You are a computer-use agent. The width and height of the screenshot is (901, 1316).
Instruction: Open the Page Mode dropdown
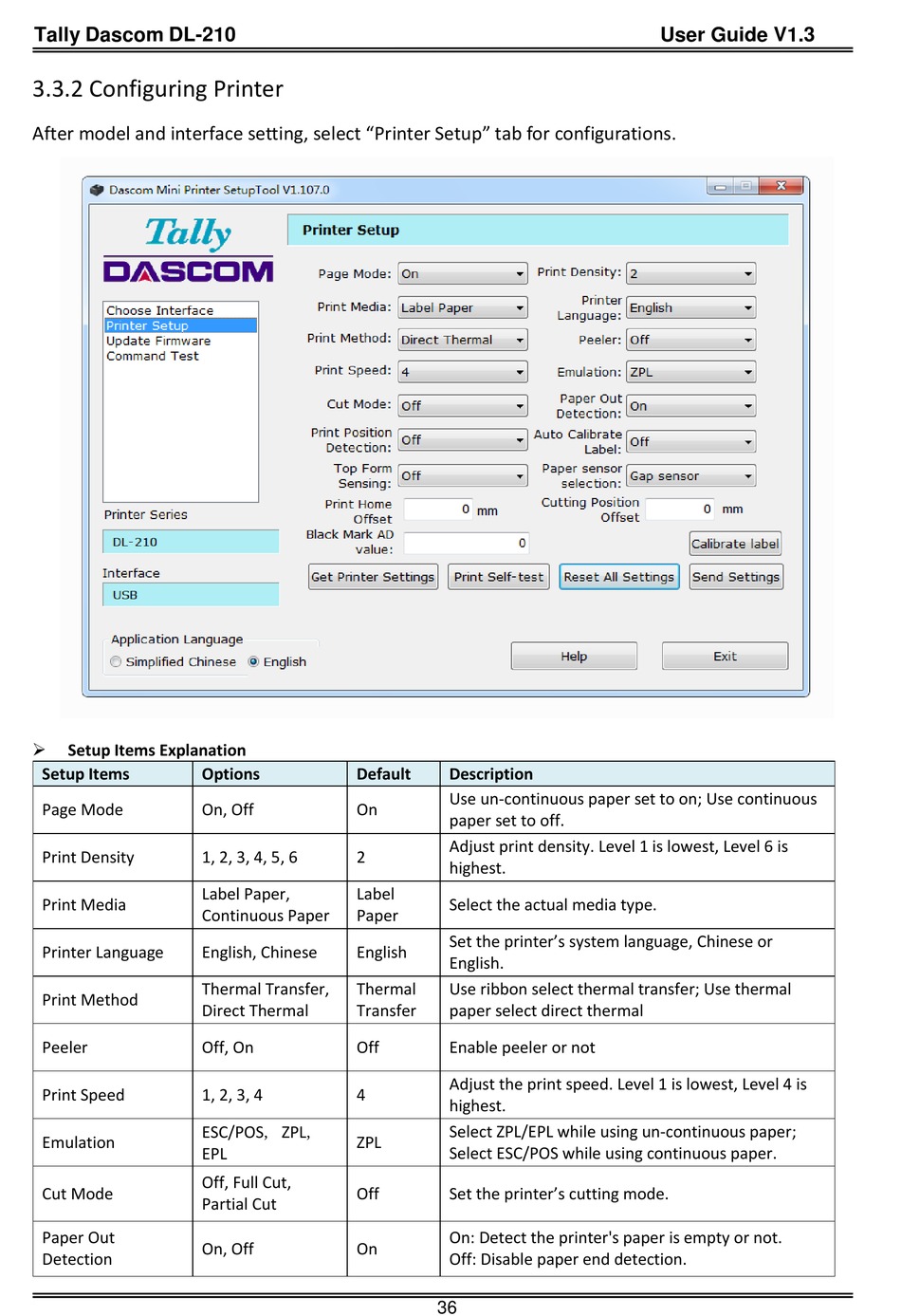coord(463,274)
